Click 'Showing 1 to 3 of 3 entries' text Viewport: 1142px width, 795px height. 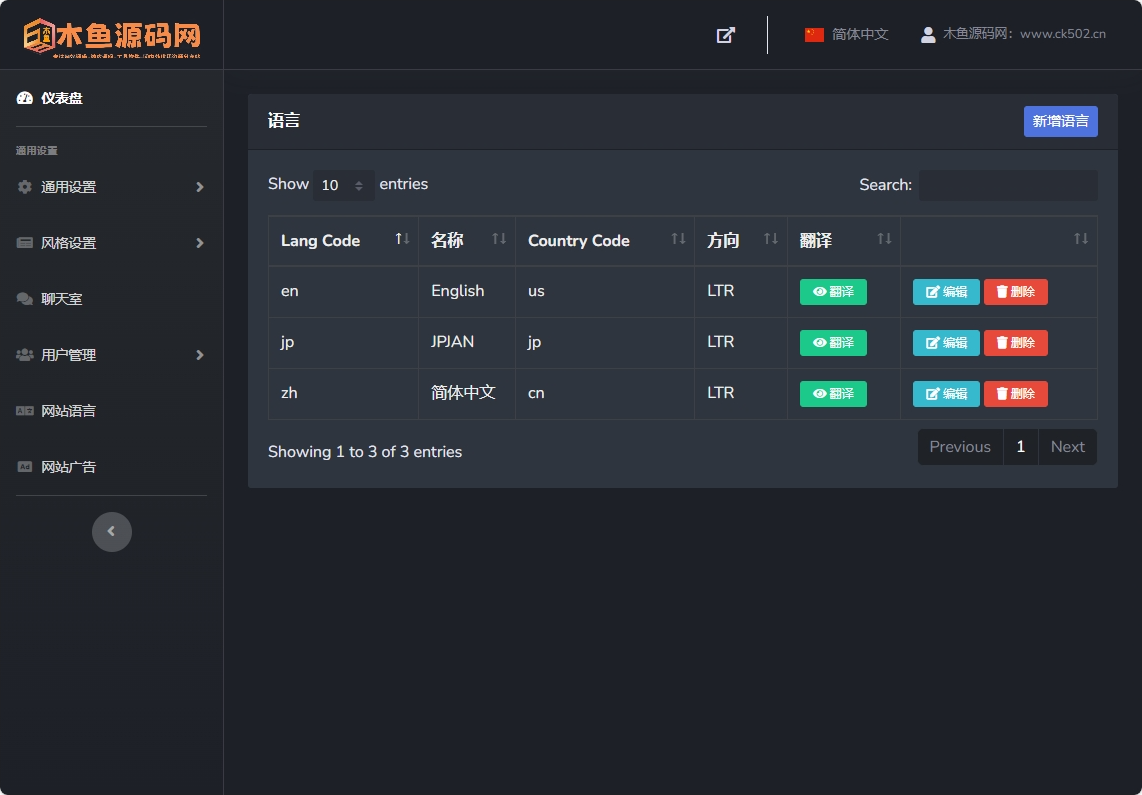365,452
